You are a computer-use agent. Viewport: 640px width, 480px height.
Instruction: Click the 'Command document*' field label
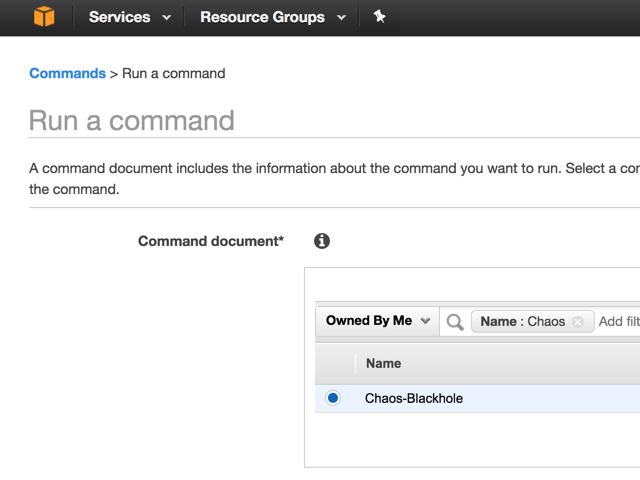click(211, 241)
